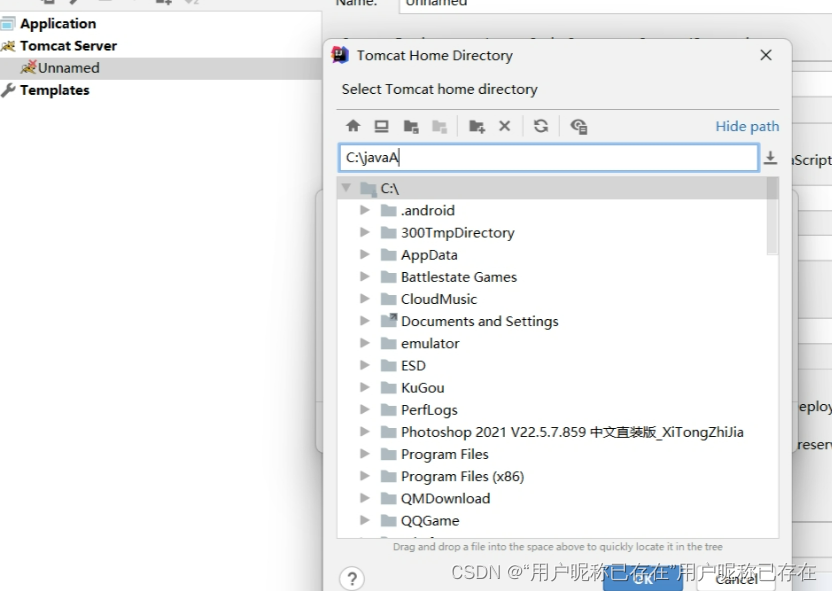
Task: Delete selected item X icon
Action: [505, 126]
